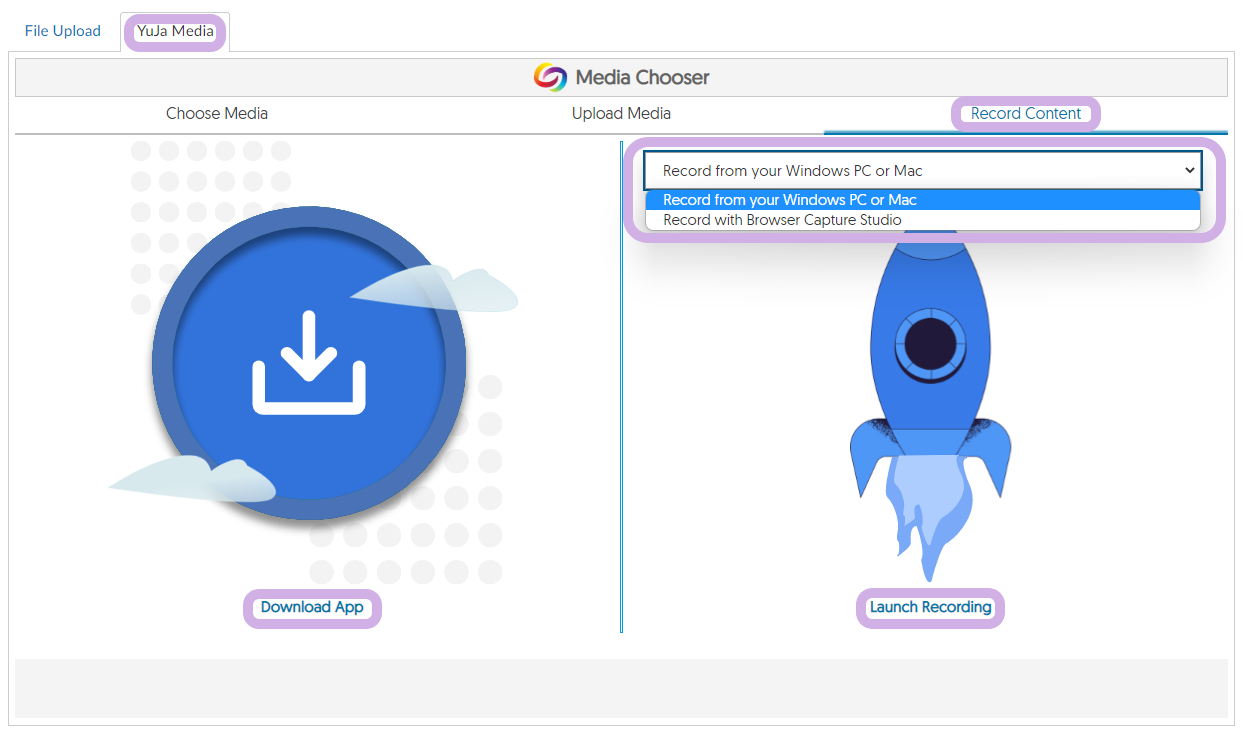Select the YuJa Media tab
Image resolution: width=1243 pixels, height=735 pixels.
click(175, 31)
